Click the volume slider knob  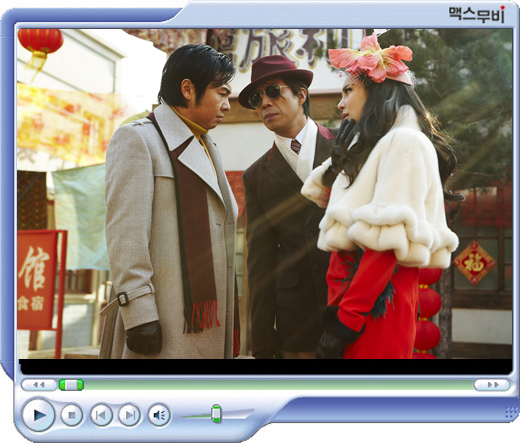click(x=216, y=414)
